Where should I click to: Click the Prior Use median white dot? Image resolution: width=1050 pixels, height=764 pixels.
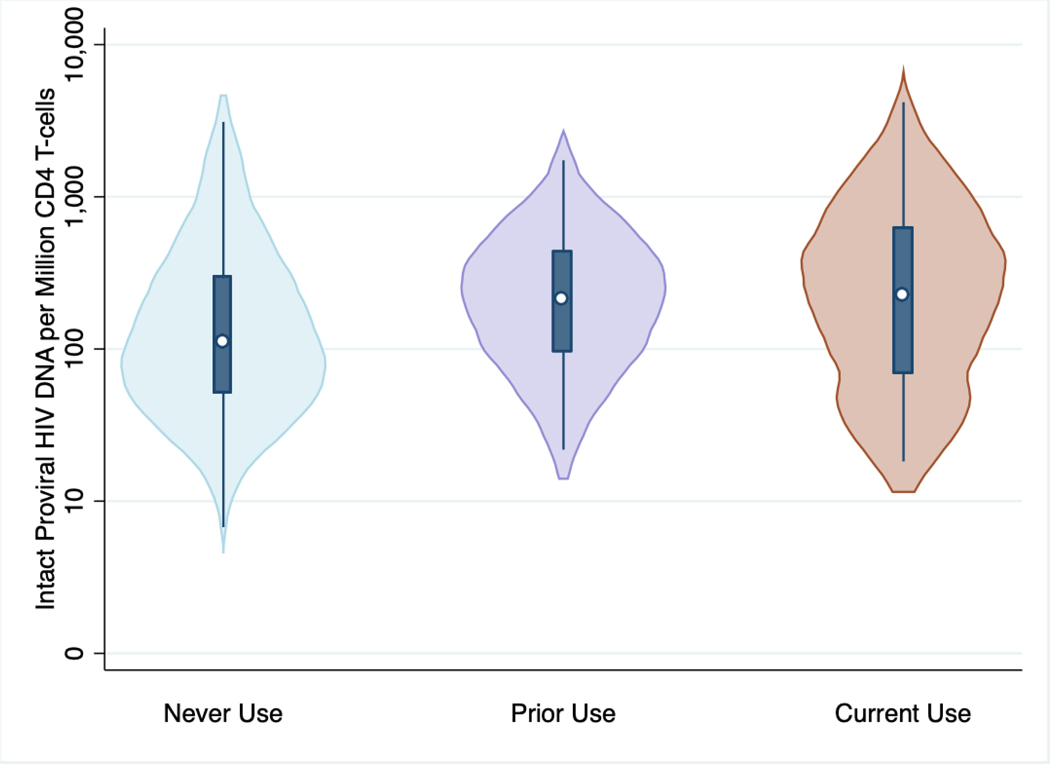click(561, 298)
